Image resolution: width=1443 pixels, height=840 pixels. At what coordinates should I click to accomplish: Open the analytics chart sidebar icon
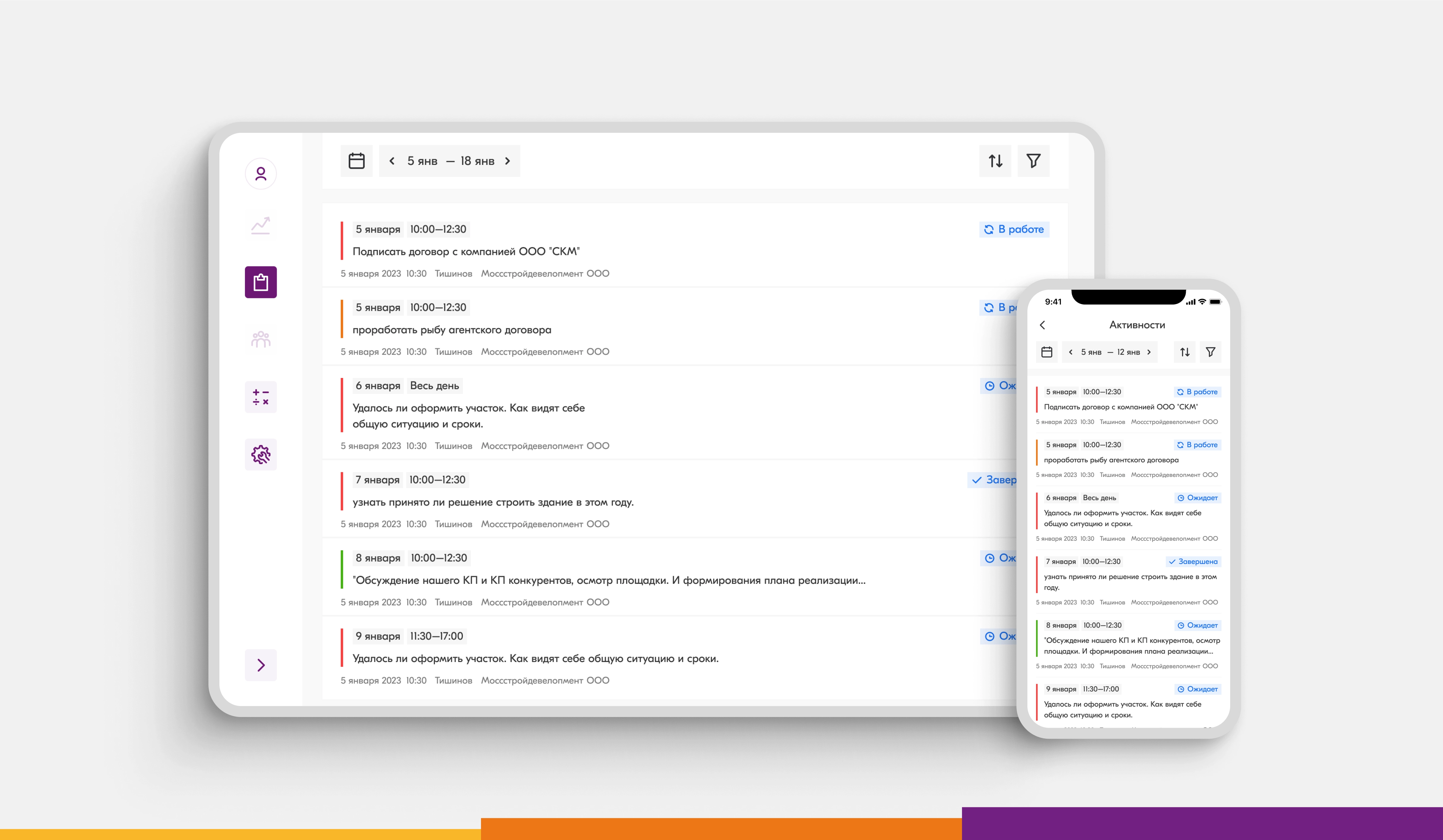click(x=260, y=226)
